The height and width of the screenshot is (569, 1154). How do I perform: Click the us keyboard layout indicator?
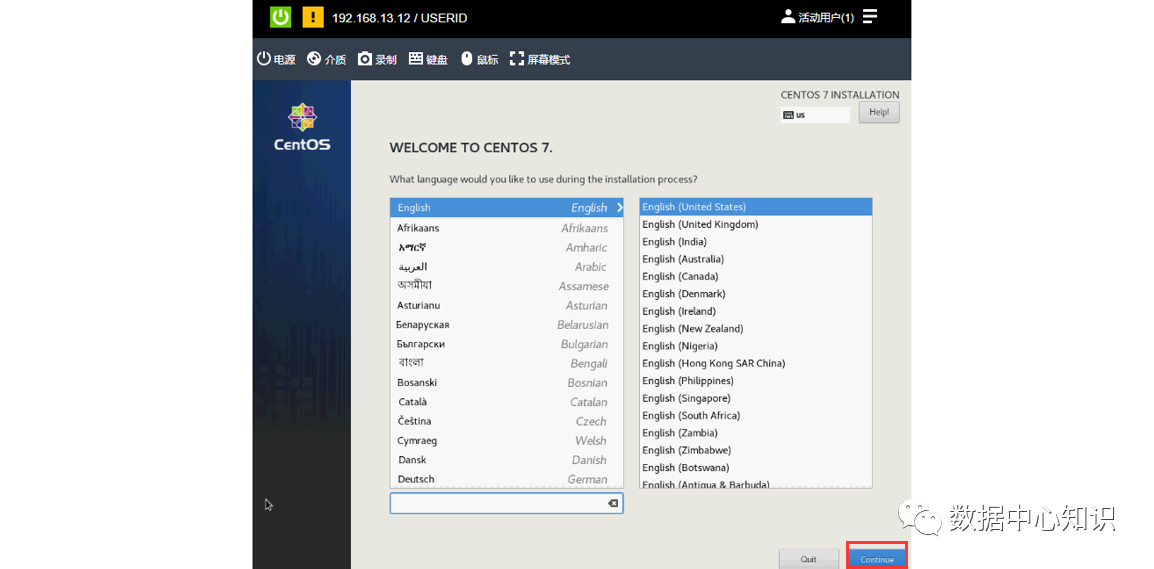coord(815,115)
